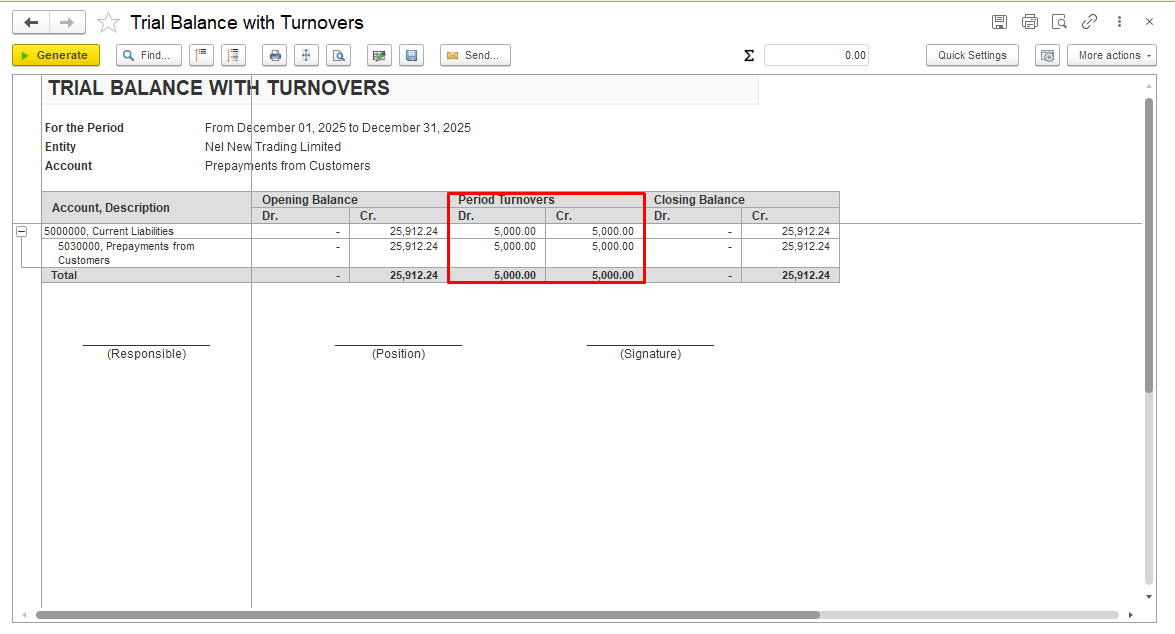Click the period date range text
This screenshot has height=634, width=1175.
click(338, 128)
